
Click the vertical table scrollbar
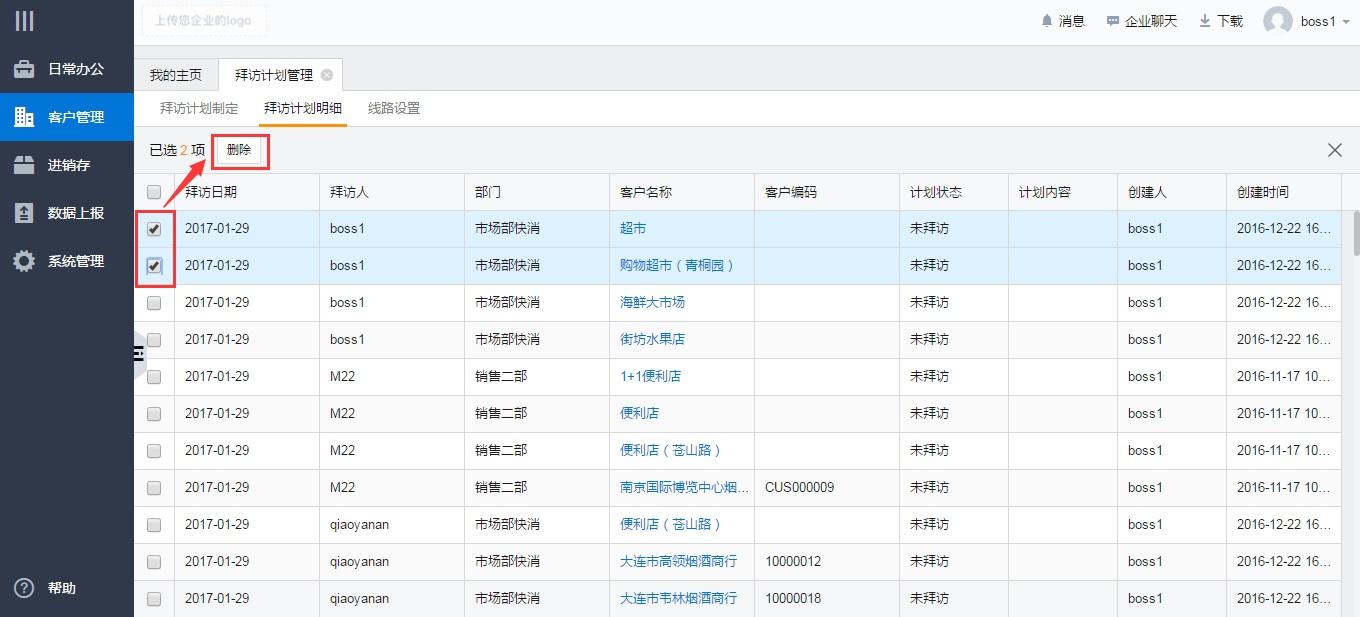[1355, 233]
